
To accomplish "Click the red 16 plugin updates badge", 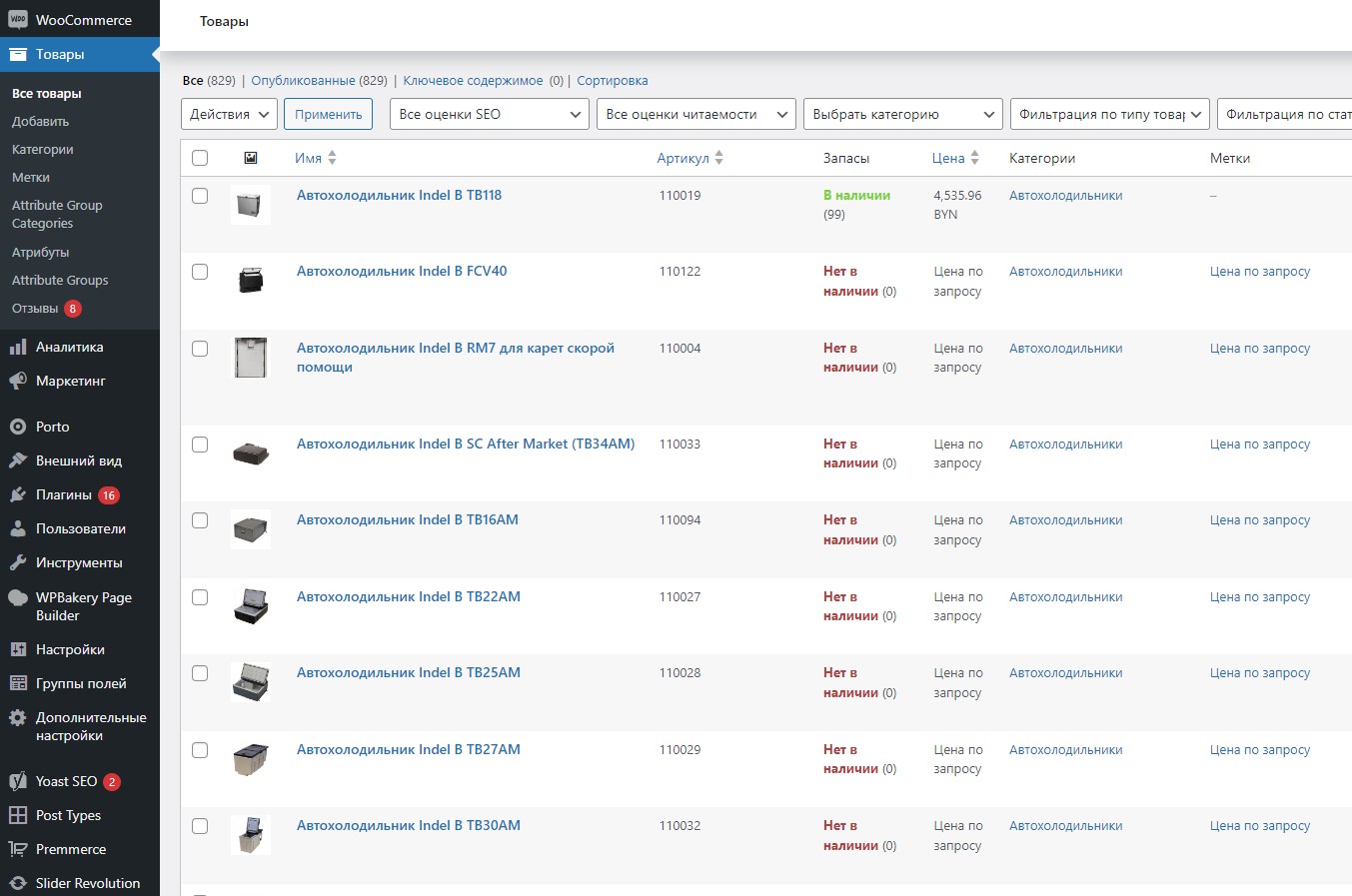I will coord(109,495).
